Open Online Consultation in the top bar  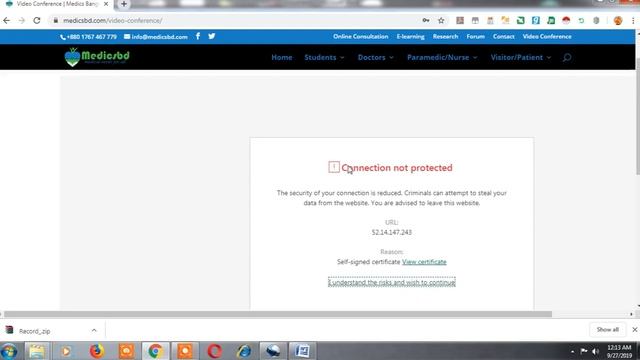pyautogui.click(x=360, y=36)
